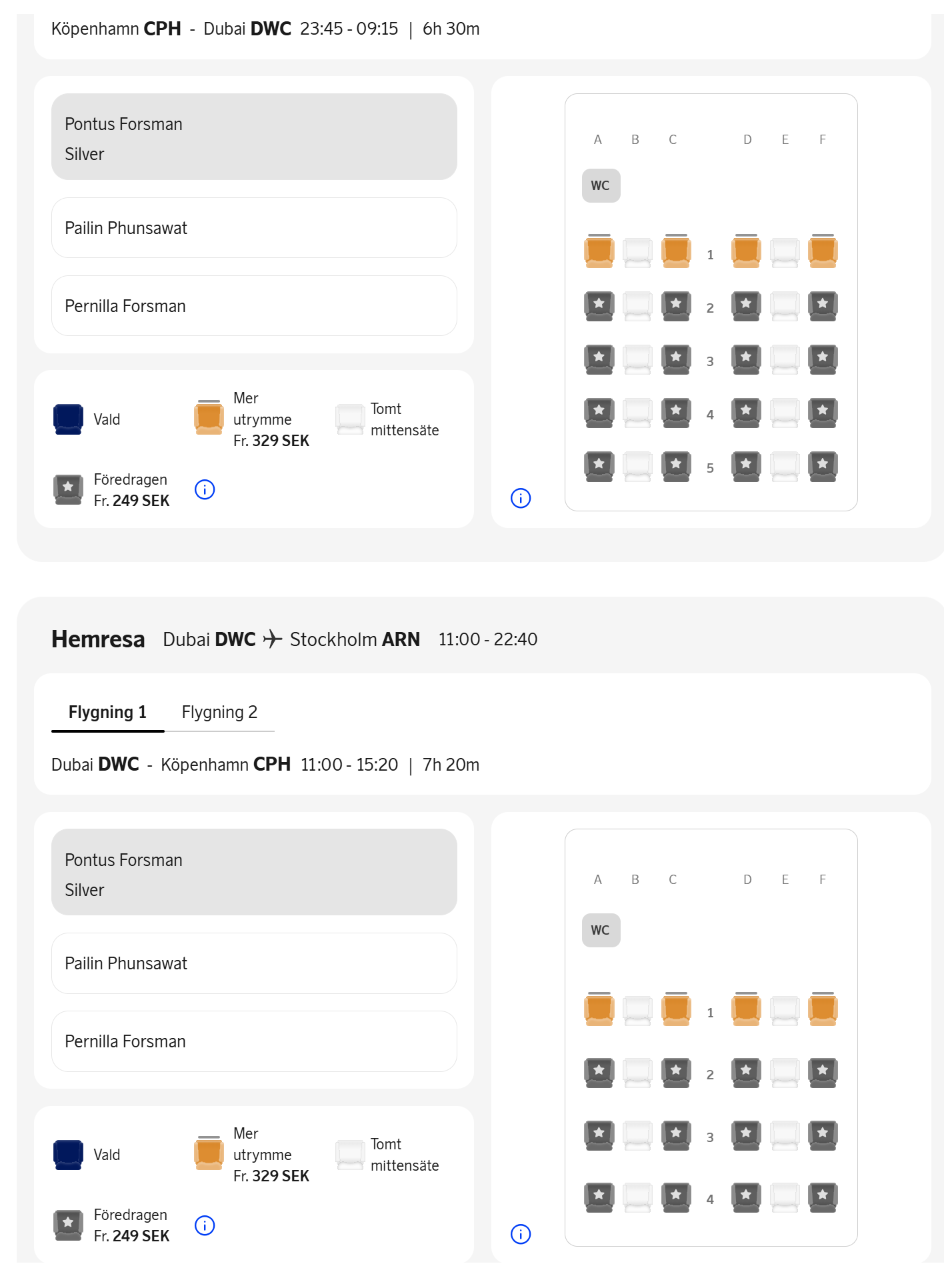
Task: Select passenger Pontus Forsman for the DWC–CPH flight
Action: pyautogui.click(x=254, y=872)
